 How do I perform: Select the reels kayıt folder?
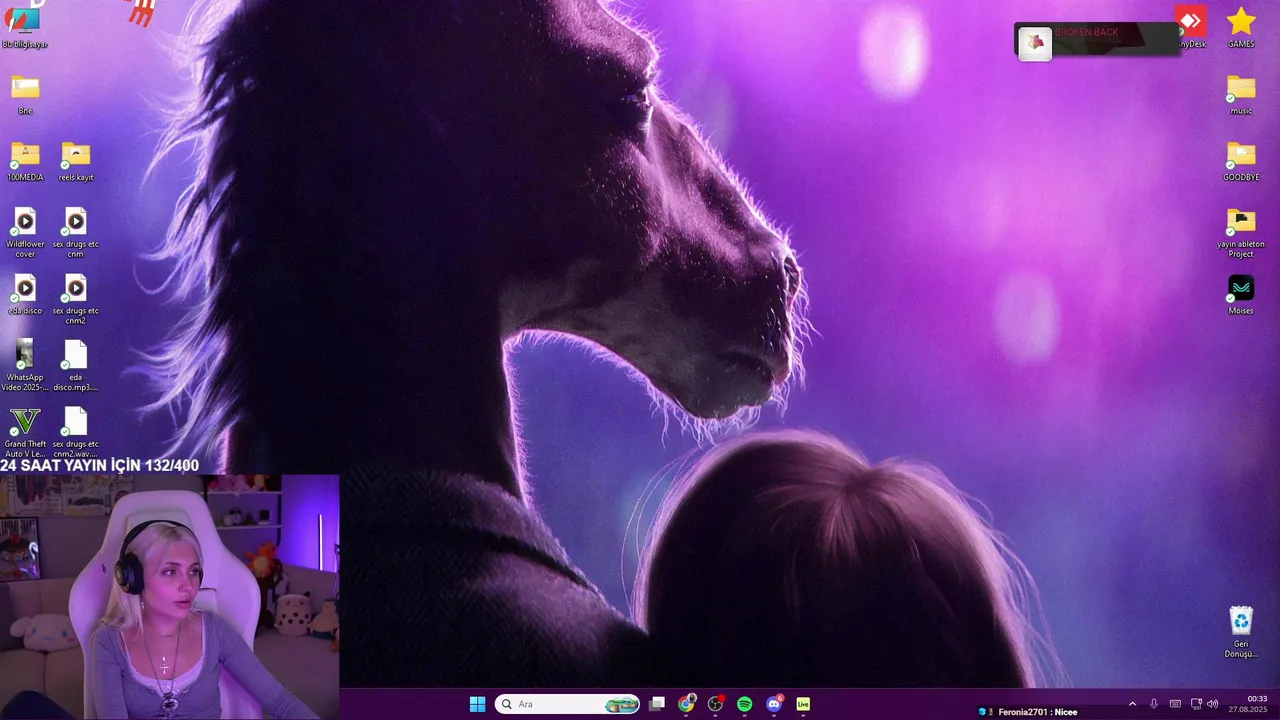[x=76, y=162]
